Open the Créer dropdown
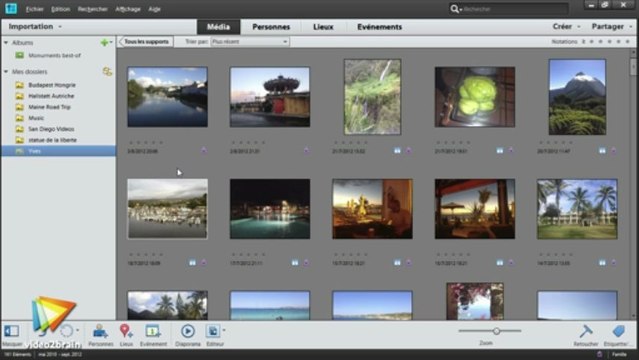 pos(566,27)
